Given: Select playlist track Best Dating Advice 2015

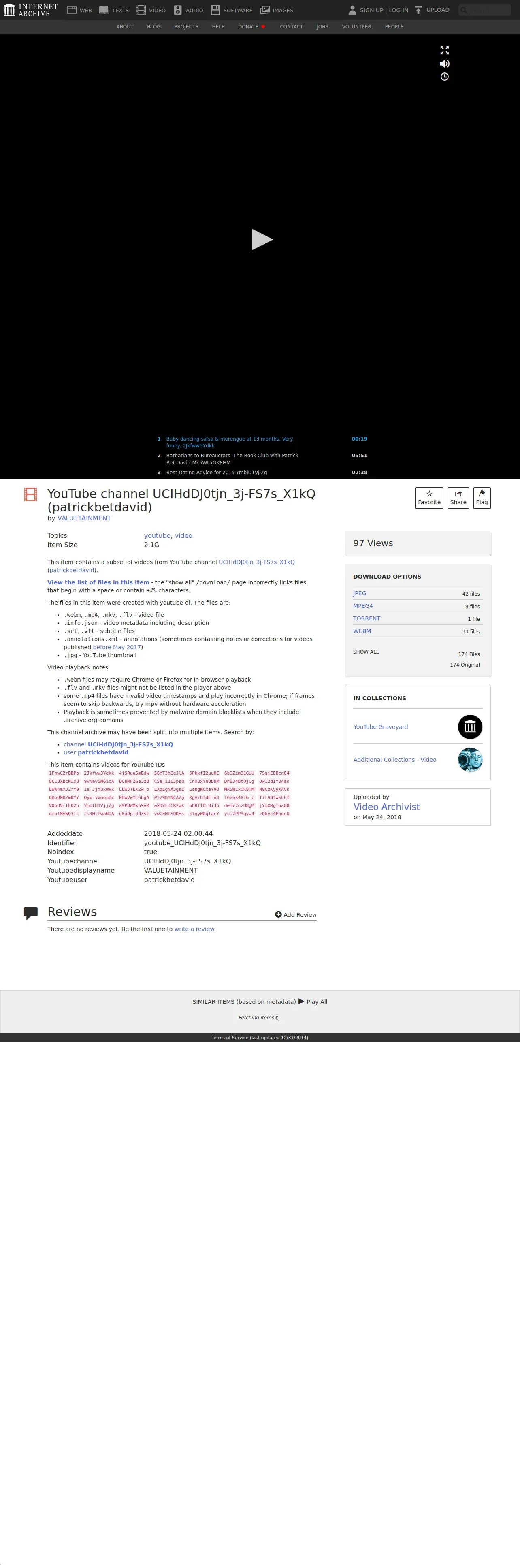Looking at the screenshot, I should coord(217,472).
